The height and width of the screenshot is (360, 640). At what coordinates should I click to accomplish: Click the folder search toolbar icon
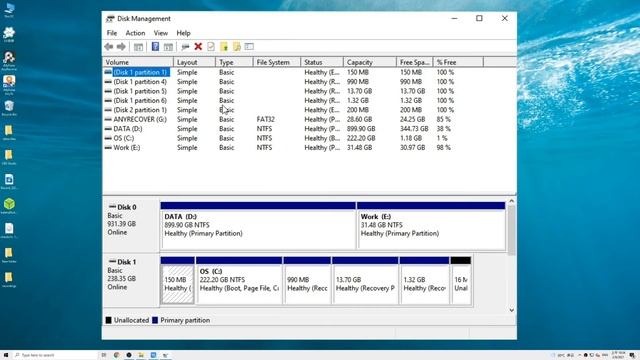236,47
